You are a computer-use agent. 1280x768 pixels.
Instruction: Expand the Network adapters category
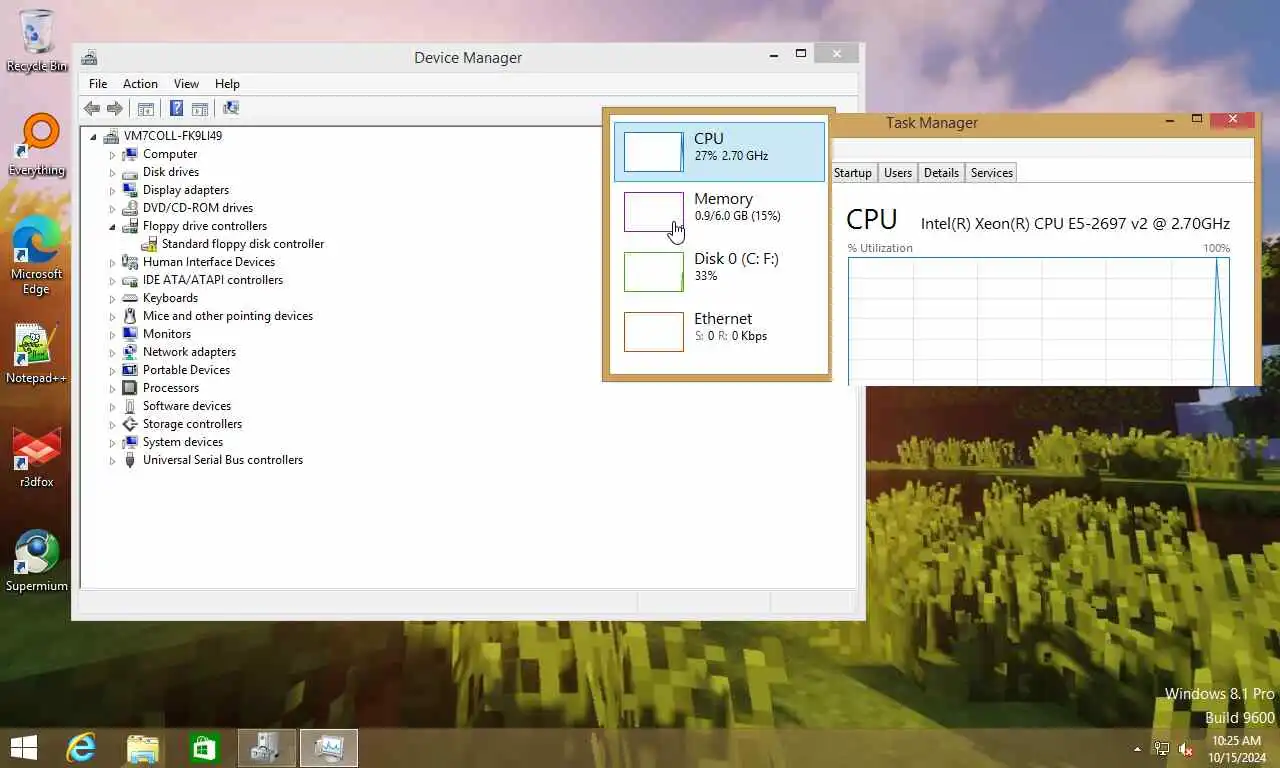(112, 352)
